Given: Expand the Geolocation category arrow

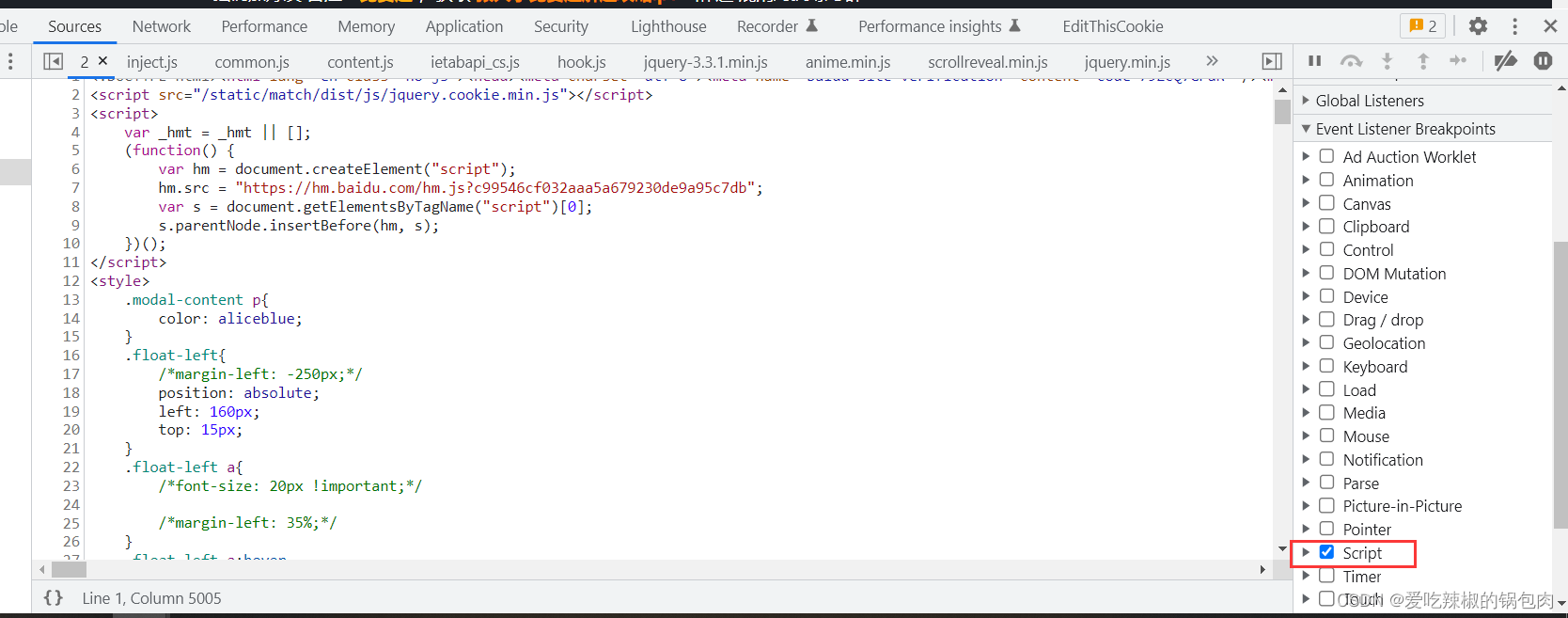Looking at the screenshot, I should point(1306,342).
